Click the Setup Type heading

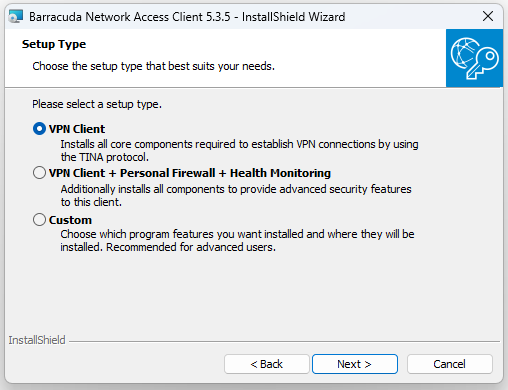coord(54,44)
